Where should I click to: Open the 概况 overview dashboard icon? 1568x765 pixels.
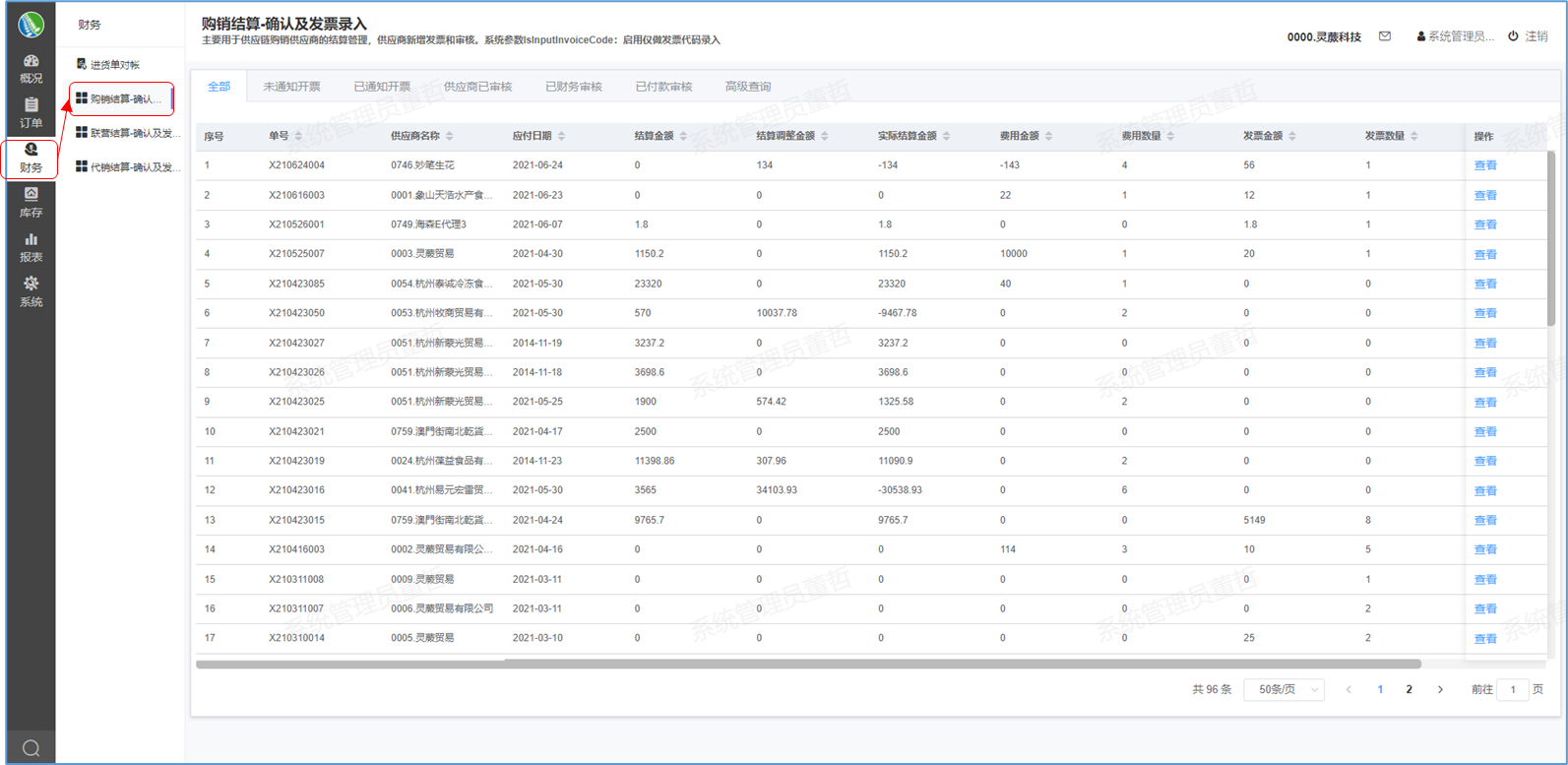(x=31, y=62)
